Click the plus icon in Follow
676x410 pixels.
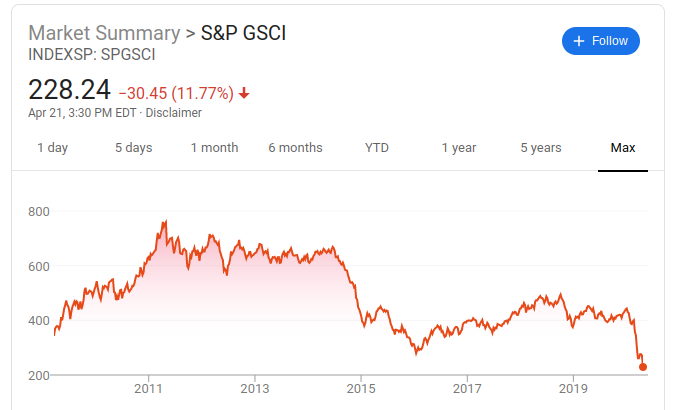[578, 41]
